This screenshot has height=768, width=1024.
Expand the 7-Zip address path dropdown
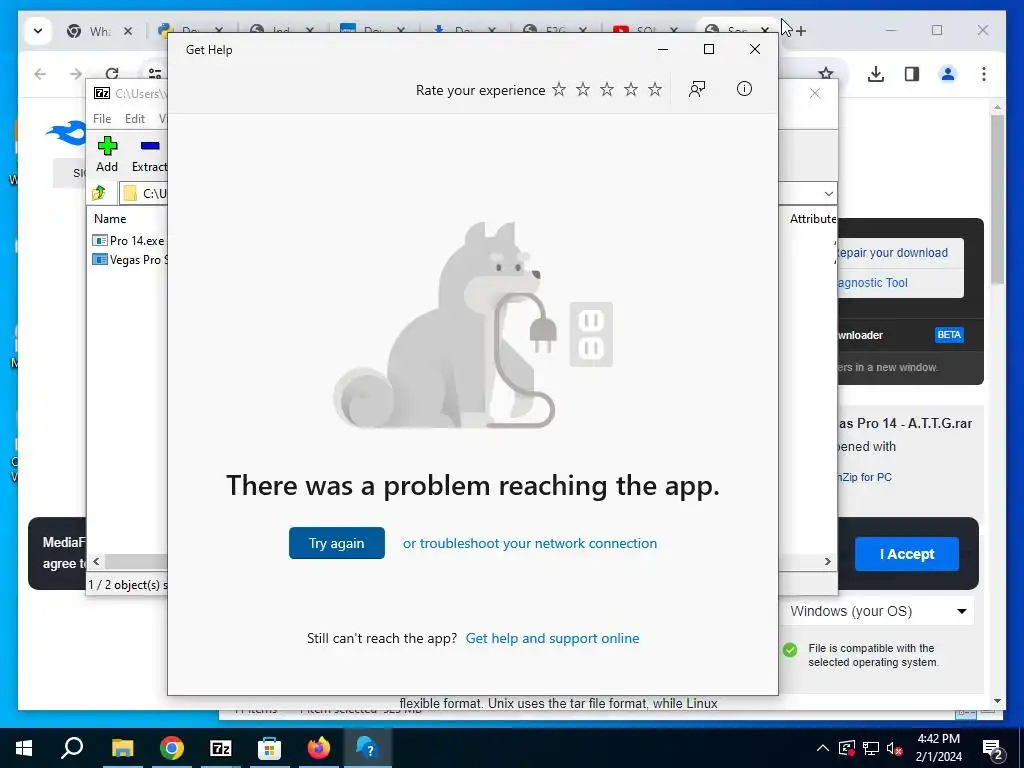tap(828, 193)
